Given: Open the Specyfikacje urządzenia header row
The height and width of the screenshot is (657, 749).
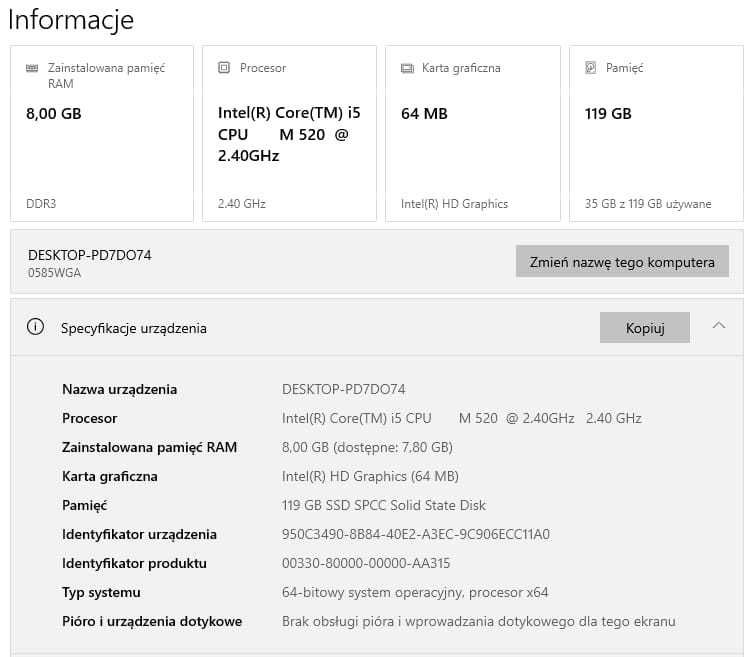Looking at the screenshot, I should pos(376,327).
